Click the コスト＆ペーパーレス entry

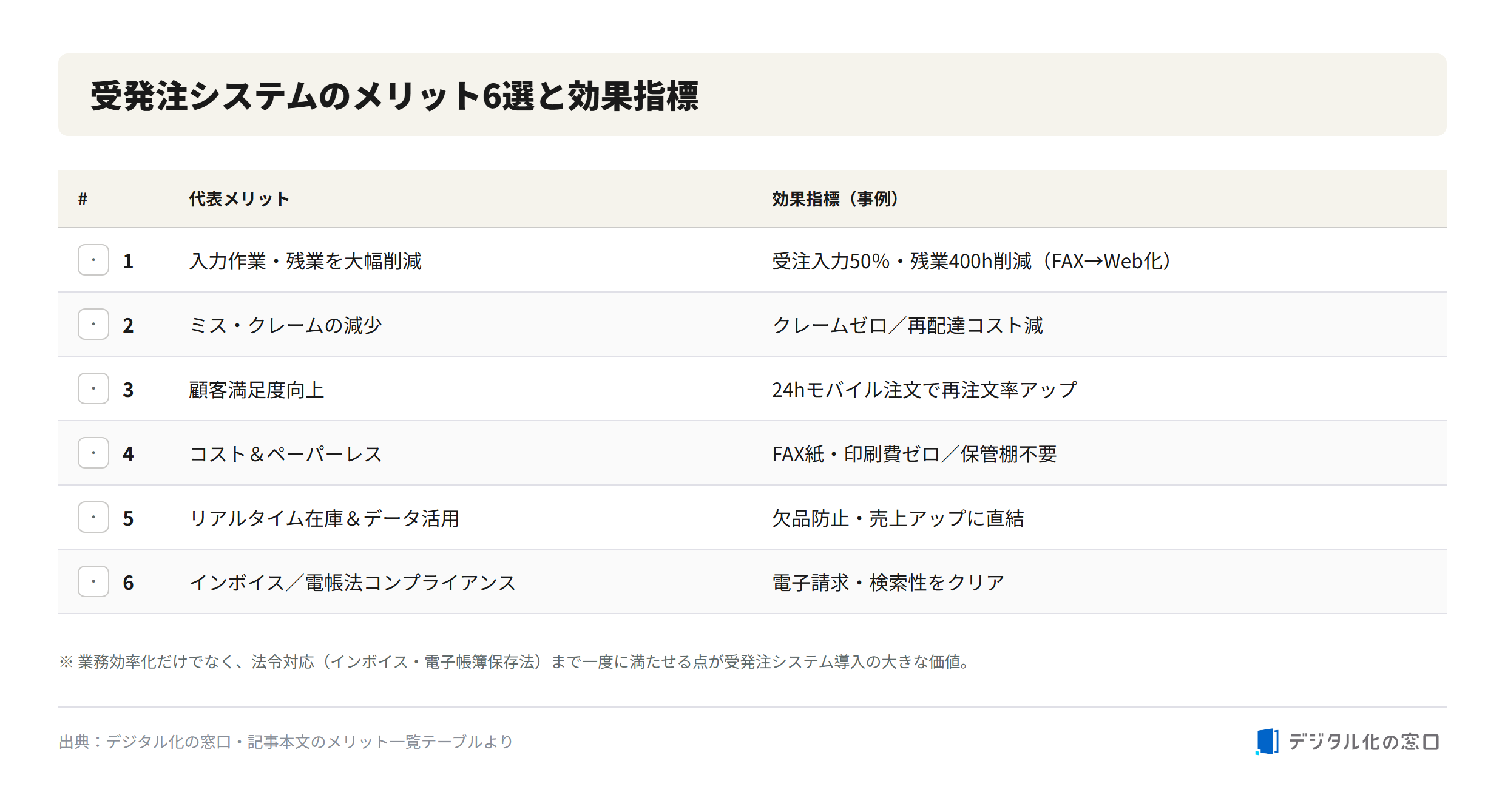(286, 454)
